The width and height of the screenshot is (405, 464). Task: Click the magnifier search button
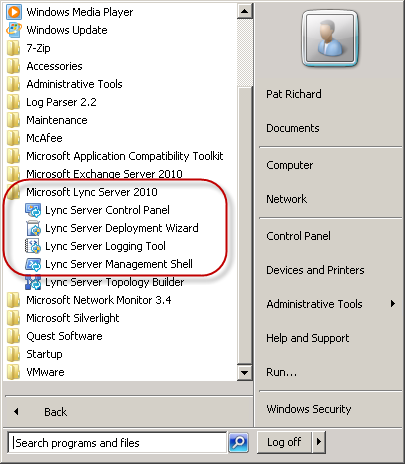click(x=238, y=442)
